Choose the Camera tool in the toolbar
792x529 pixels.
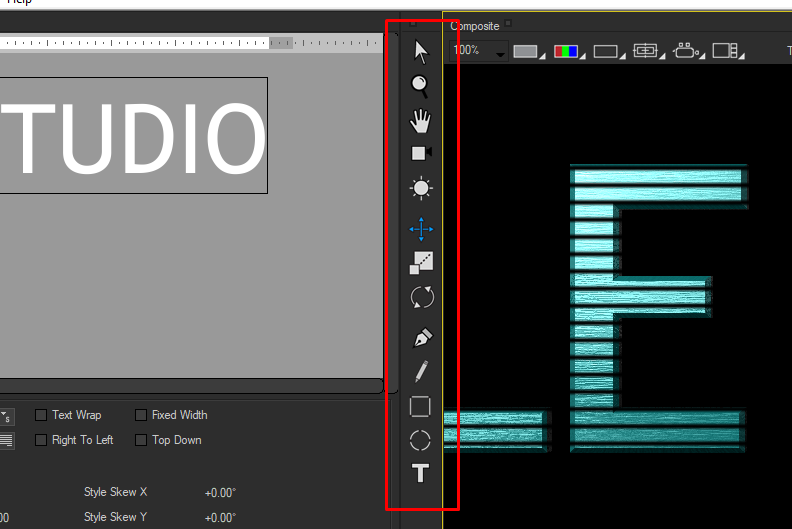point(421,153)
